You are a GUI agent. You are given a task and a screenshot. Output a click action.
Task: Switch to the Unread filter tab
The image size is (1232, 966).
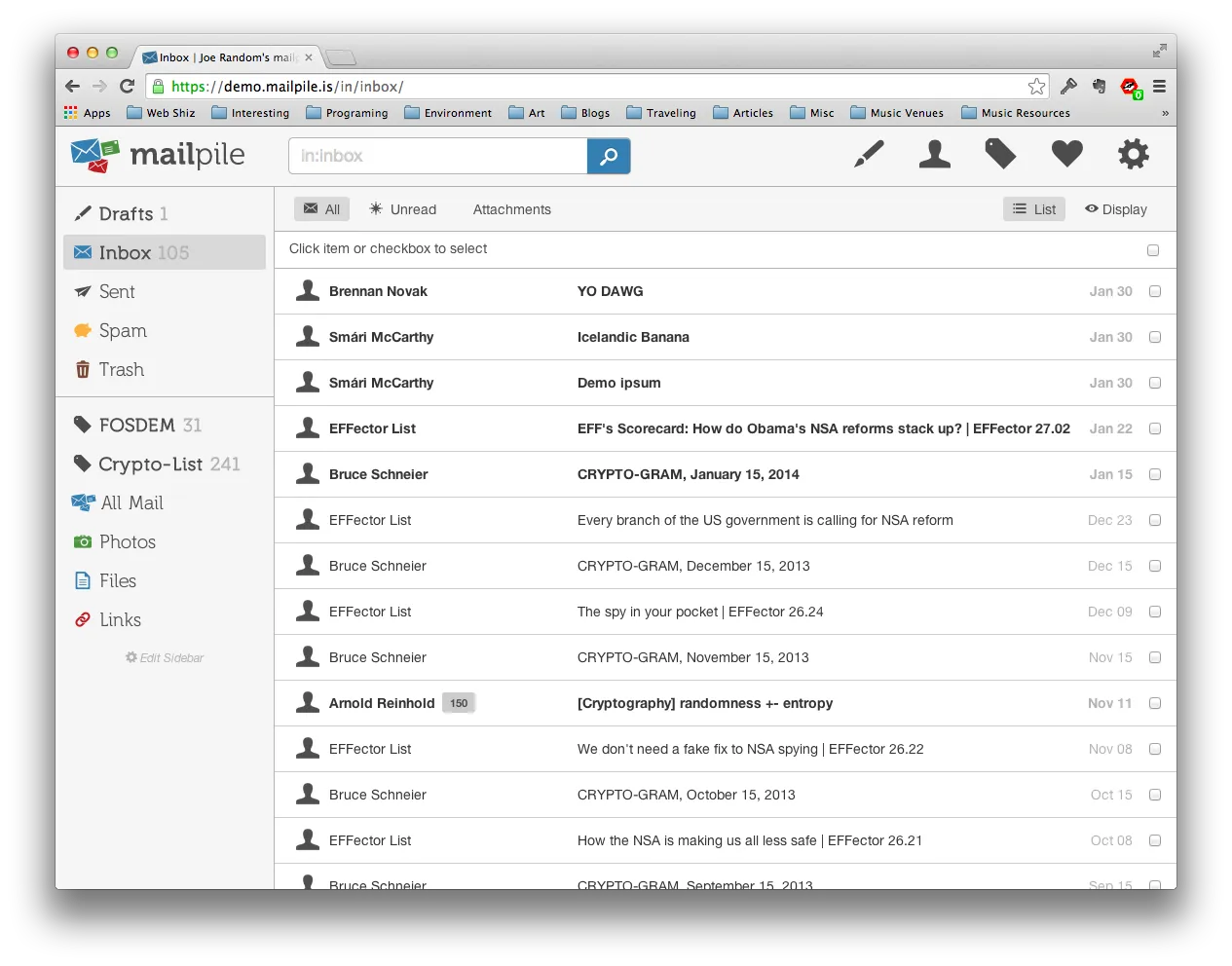coord(402,208)
